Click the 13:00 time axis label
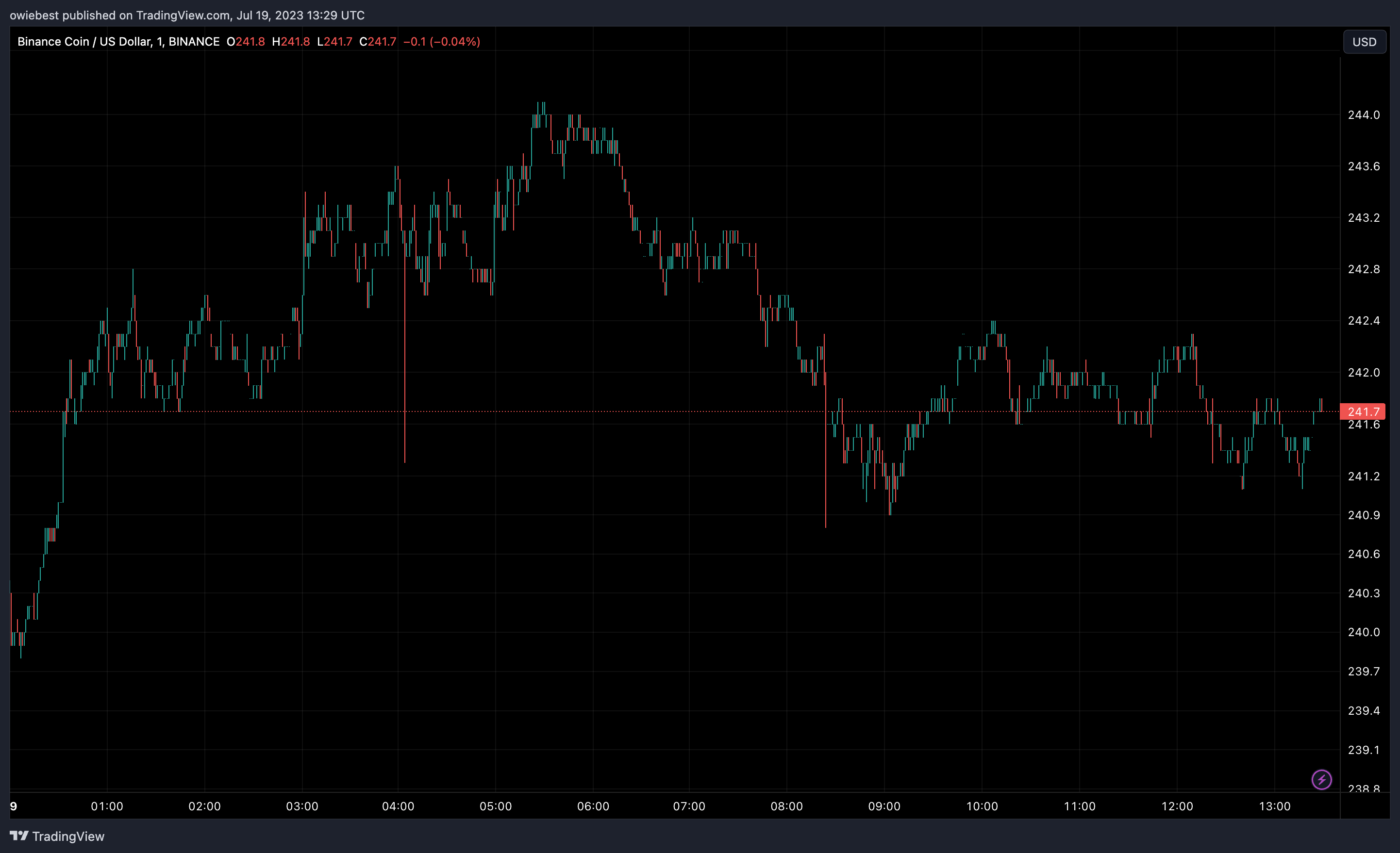The image size is (1400, 853). (1274, 806)
